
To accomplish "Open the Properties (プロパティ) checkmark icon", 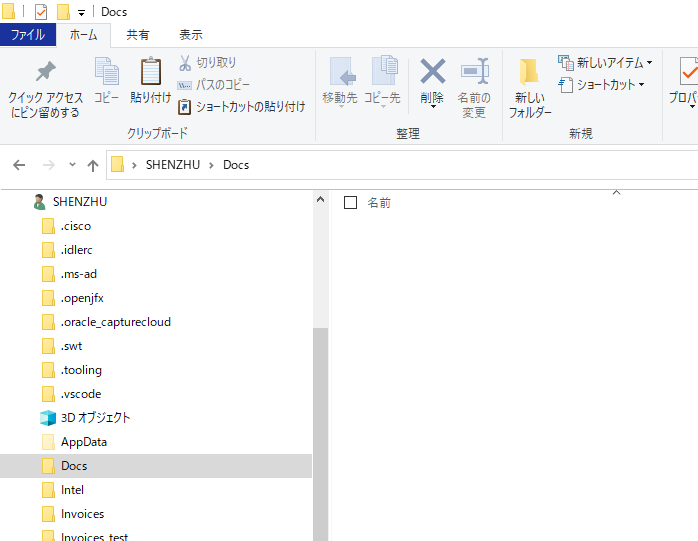I will (688, 71).
